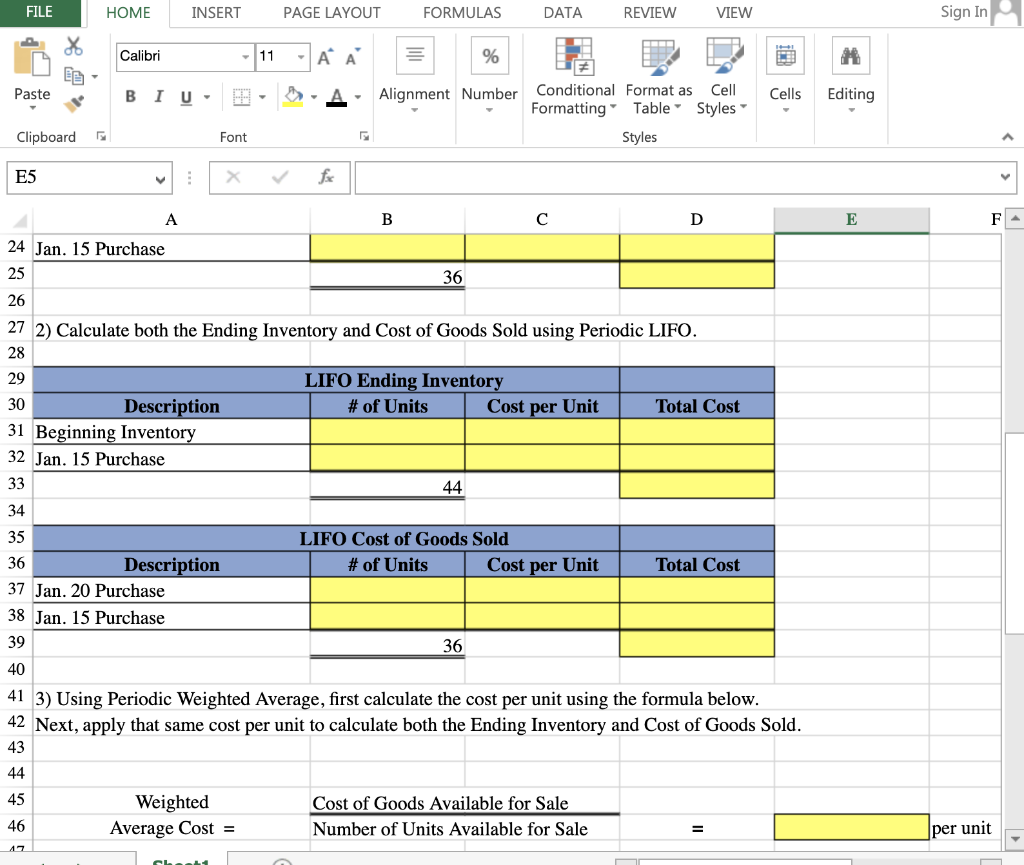This screenshot has width=1024, height=865.
Task: Toggle Bold formatting
Action: point(131,97)
